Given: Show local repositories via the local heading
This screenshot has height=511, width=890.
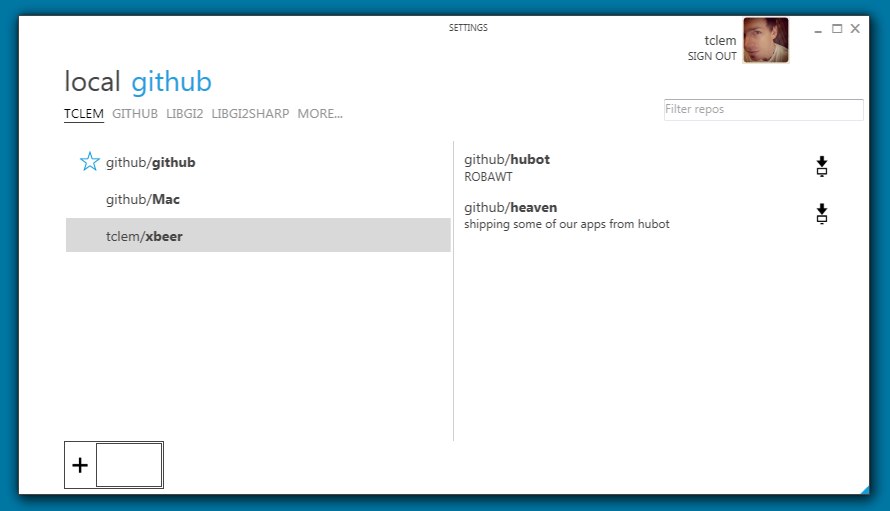Looking at the screenshot, I should (x=92, y=82).
